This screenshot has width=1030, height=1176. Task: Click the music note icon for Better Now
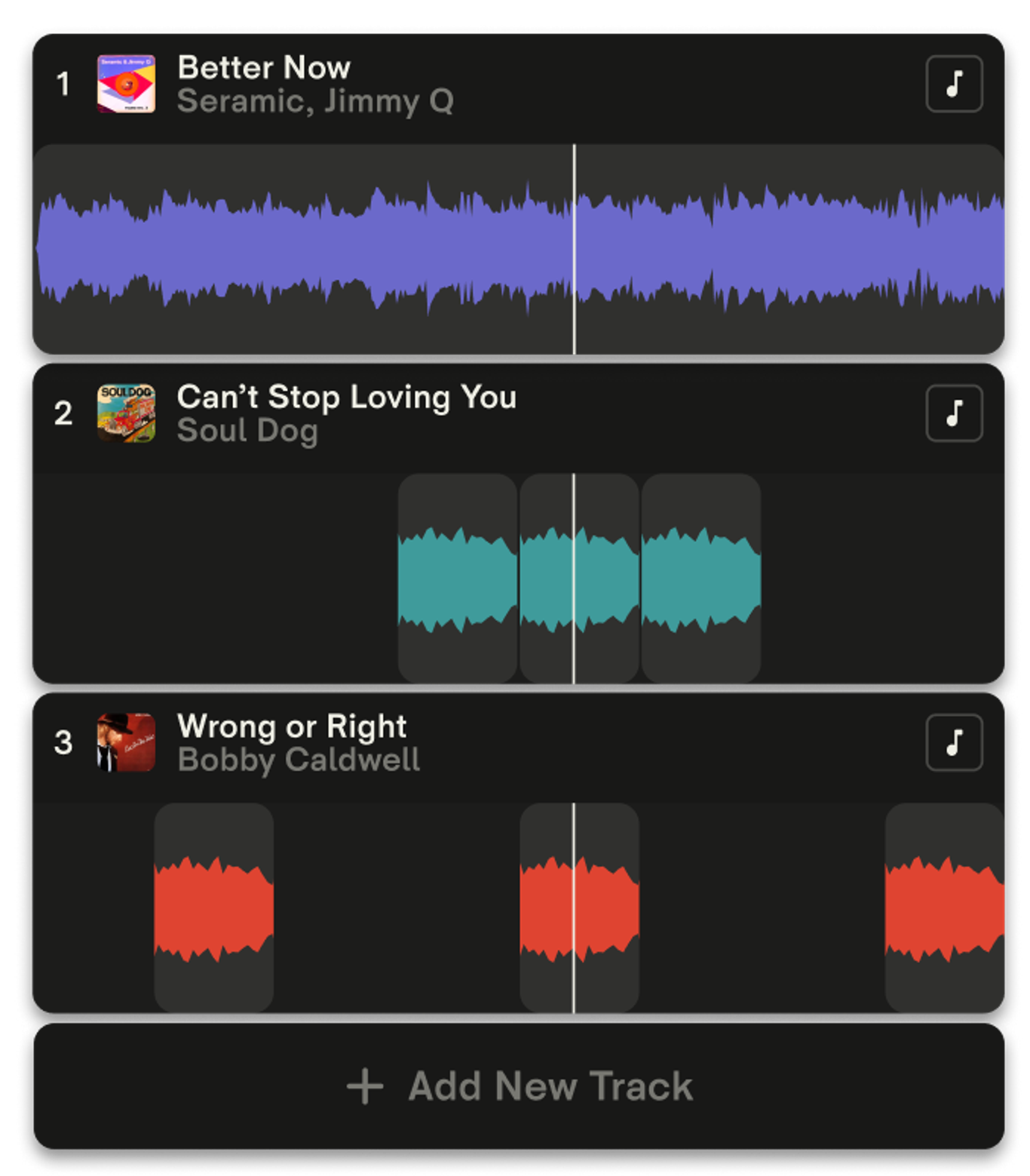click(x=954, y=84)
